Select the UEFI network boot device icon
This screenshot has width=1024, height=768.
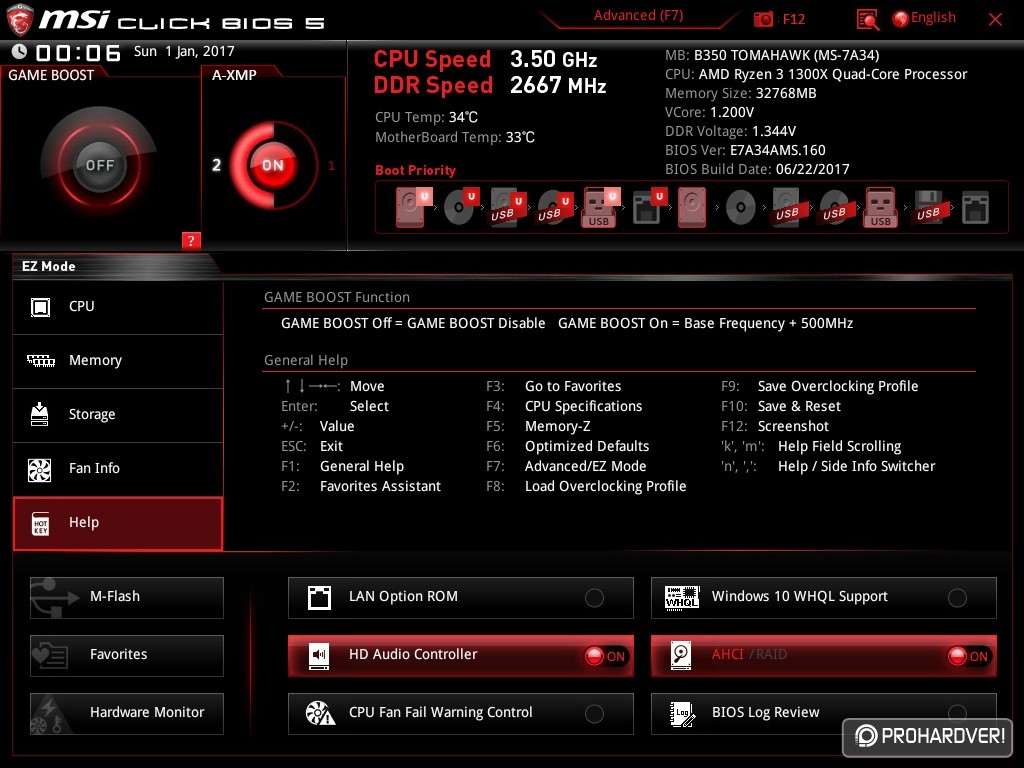point(648,207)
